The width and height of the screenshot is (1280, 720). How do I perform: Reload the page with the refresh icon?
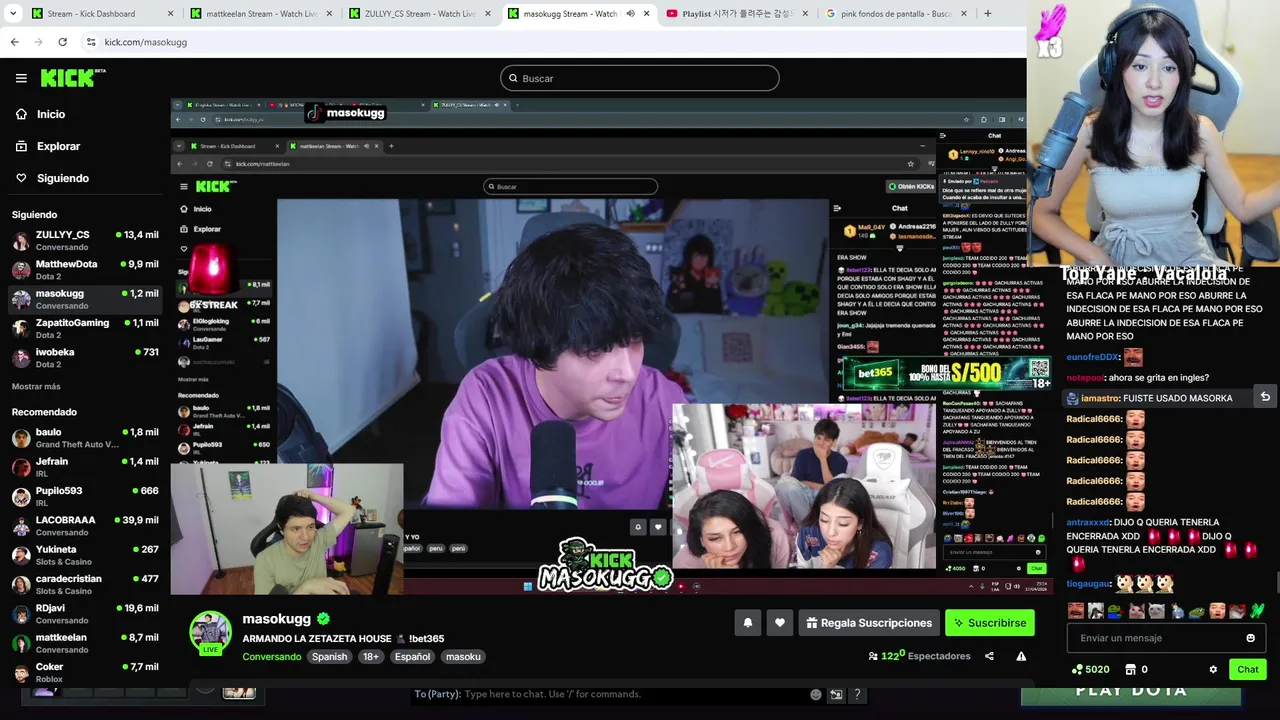pos(62,42)
